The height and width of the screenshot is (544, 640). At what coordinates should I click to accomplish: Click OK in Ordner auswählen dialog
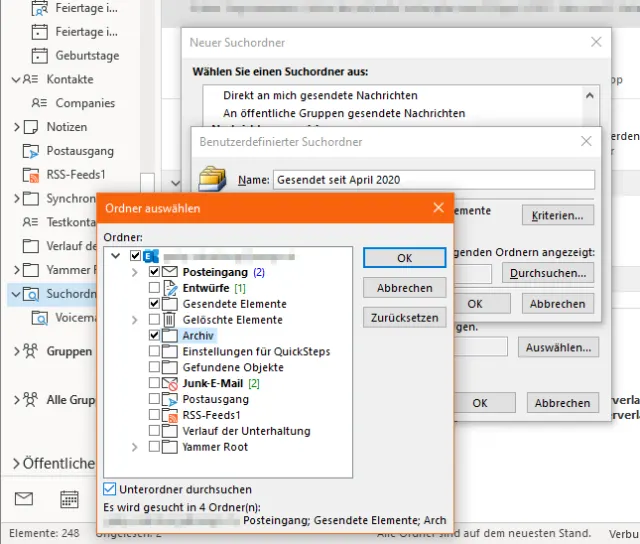point(404,257)
